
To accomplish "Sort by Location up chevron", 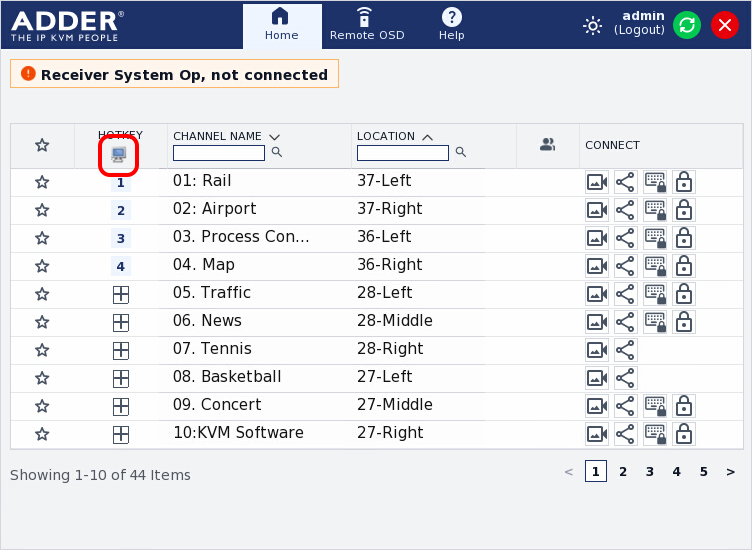I will (x=427, y=137).
